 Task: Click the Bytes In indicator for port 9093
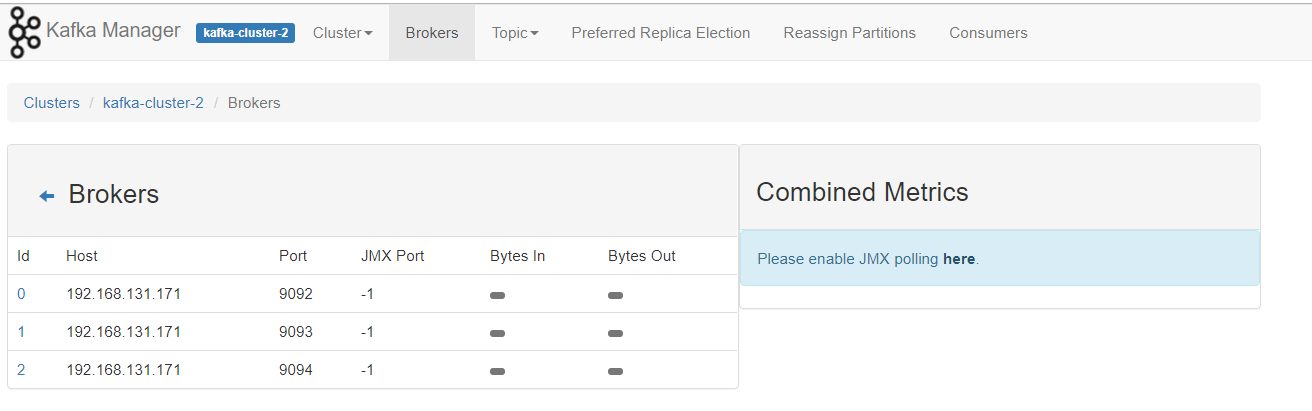pos(497,333)
